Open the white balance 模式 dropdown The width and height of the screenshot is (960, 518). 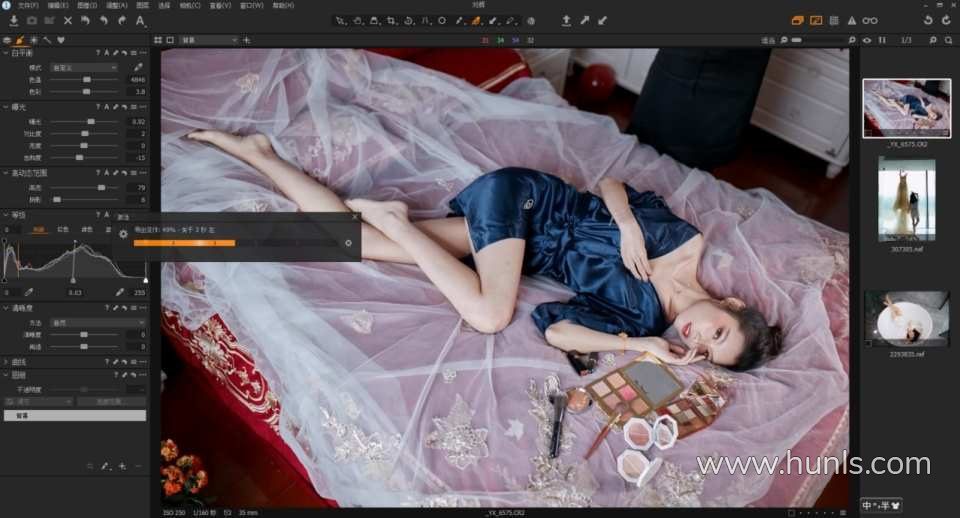pos(85,67)
